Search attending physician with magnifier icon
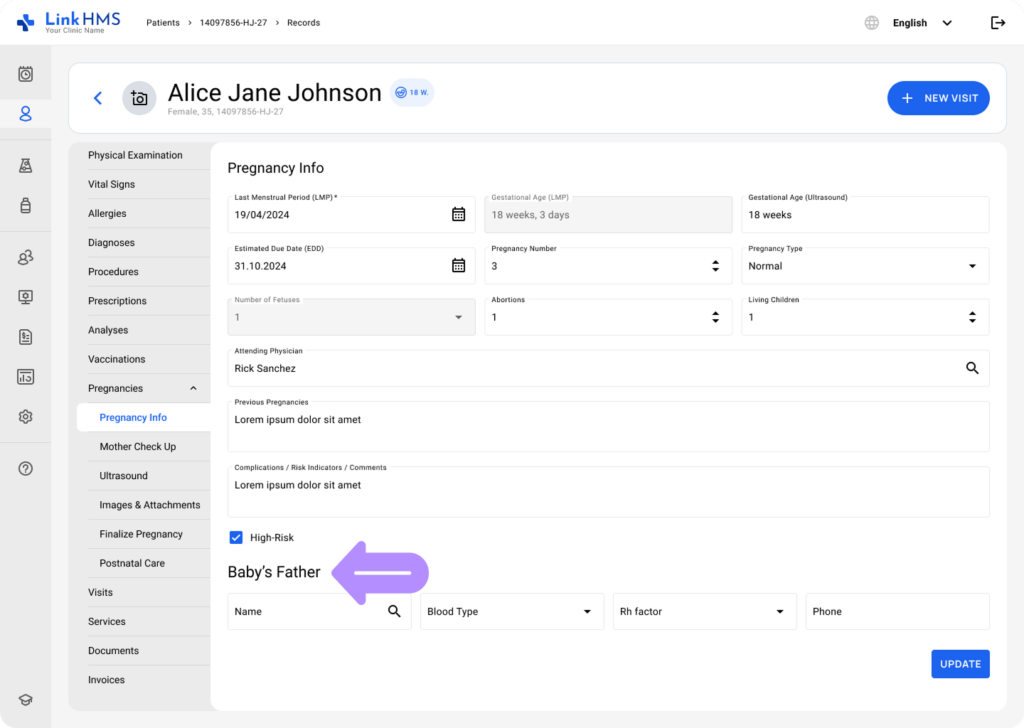The height and width of the screenshot is (728, 1024). pyautogui.click(x=972, y=368)
